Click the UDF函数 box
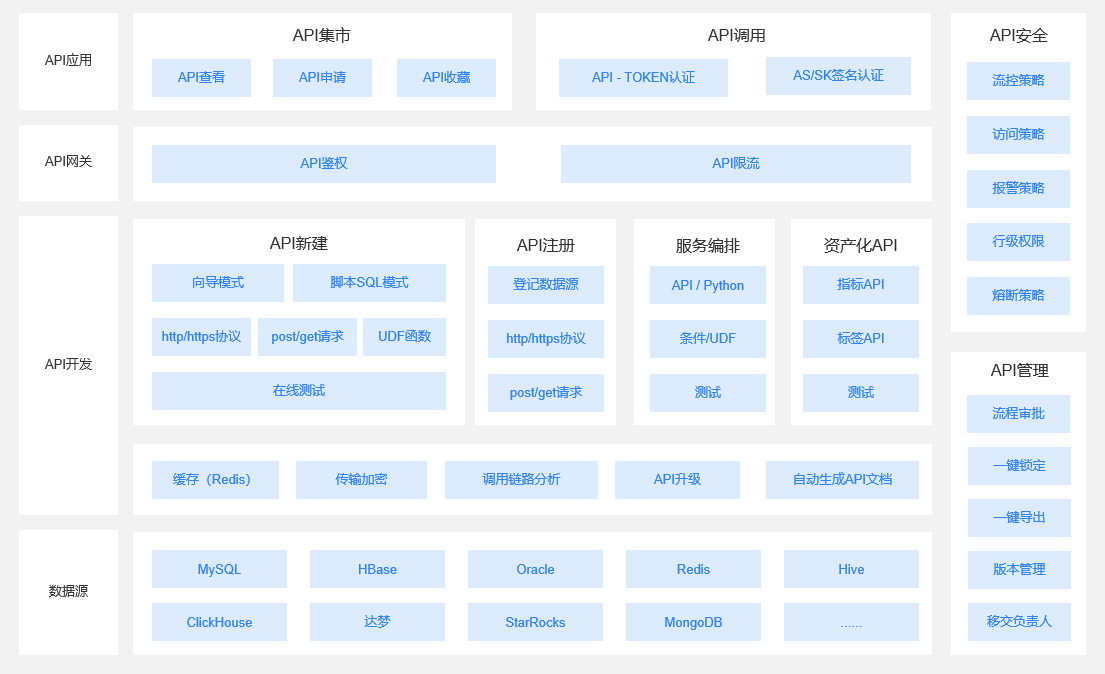The height and width of the screenshot is (674, 1105). 405,336
